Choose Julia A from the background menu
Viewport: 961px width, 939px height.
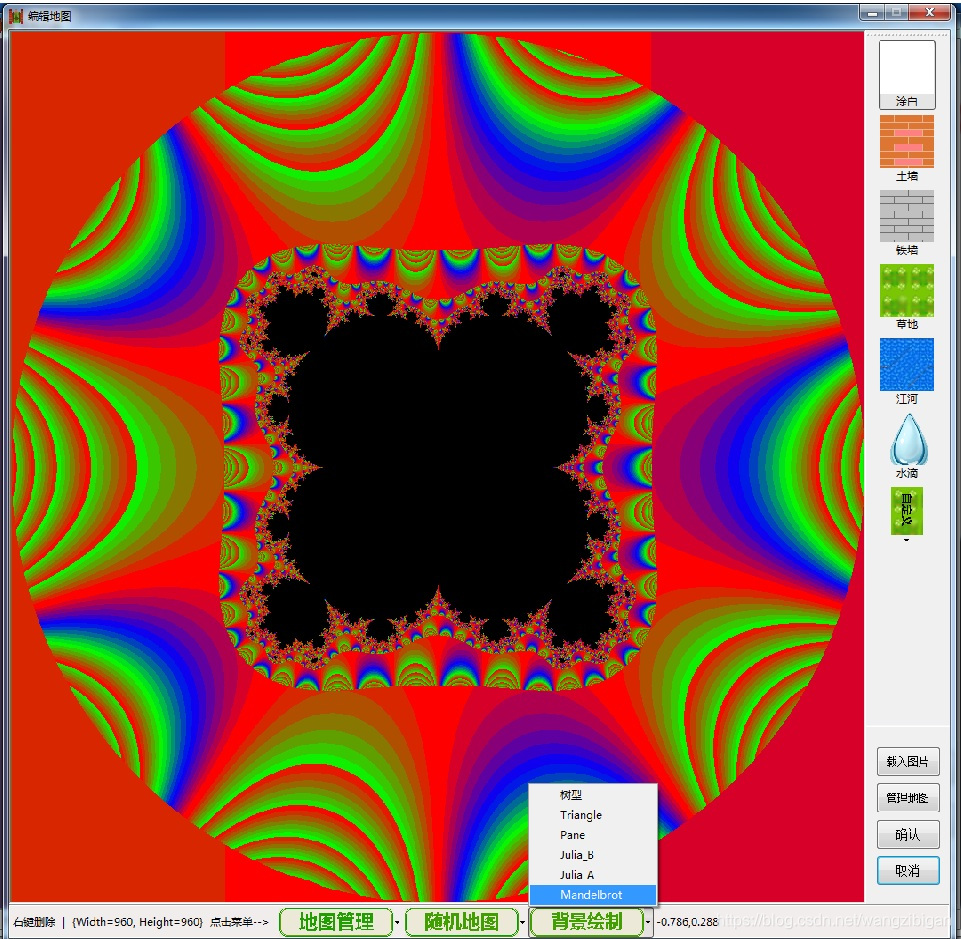(593, 875)
